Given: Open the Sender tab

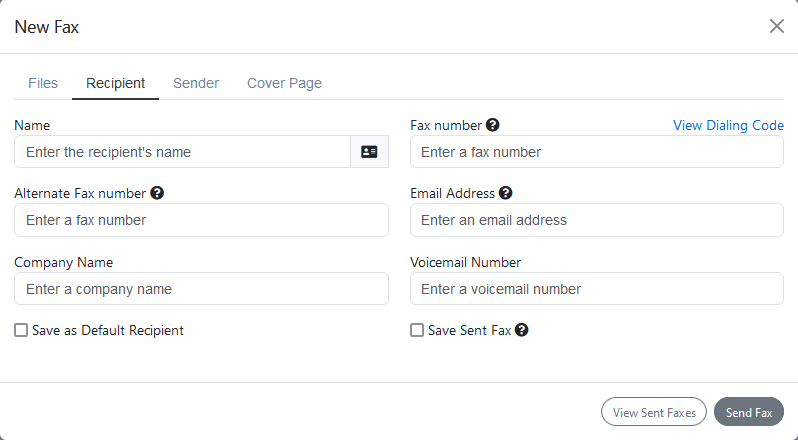Looking at the screenshot, I should point(196,83).
